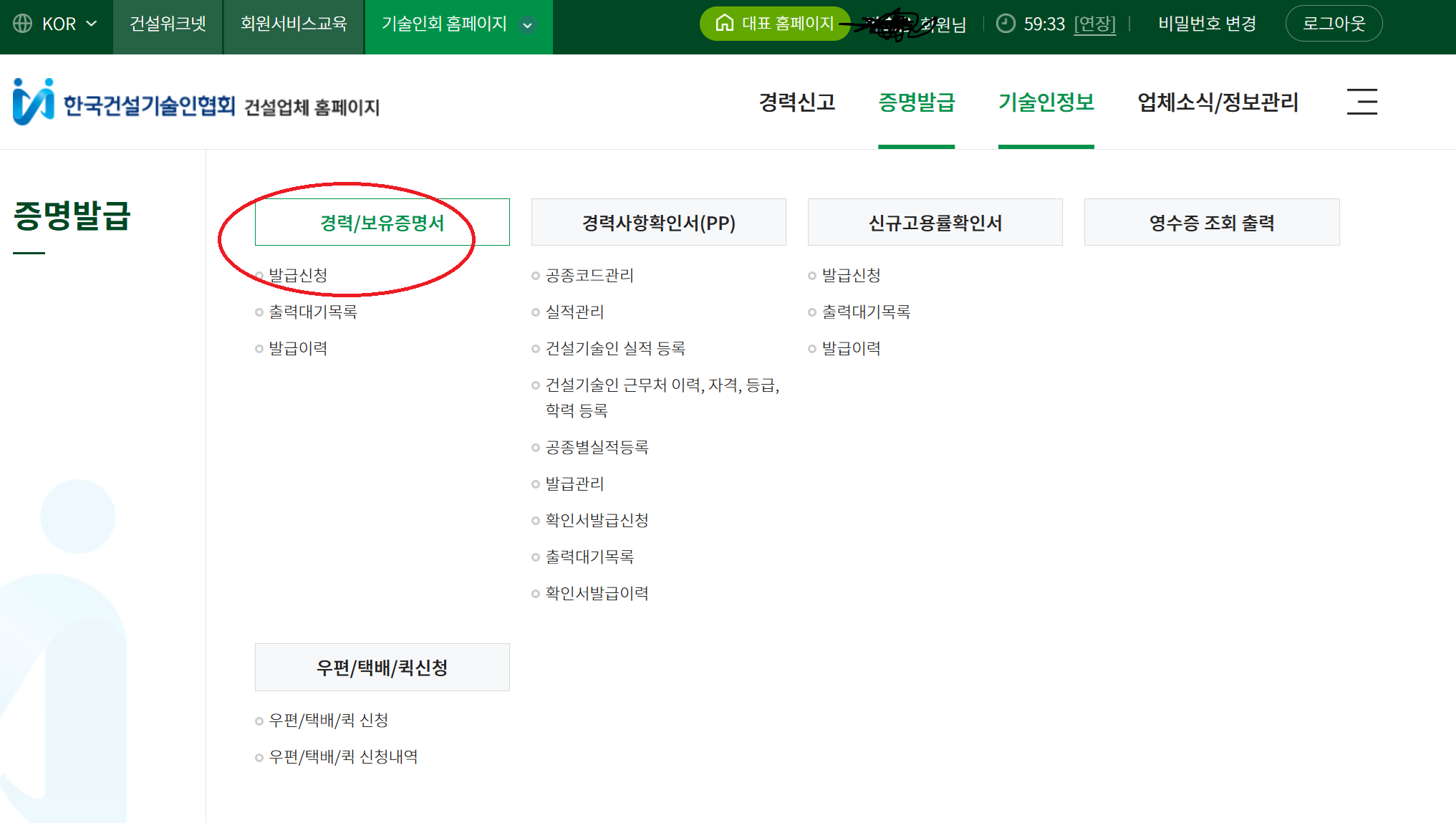Select the 기술인정보 main menu
This screenshot has height=823, width=1456.
(x=1046, y=102)
